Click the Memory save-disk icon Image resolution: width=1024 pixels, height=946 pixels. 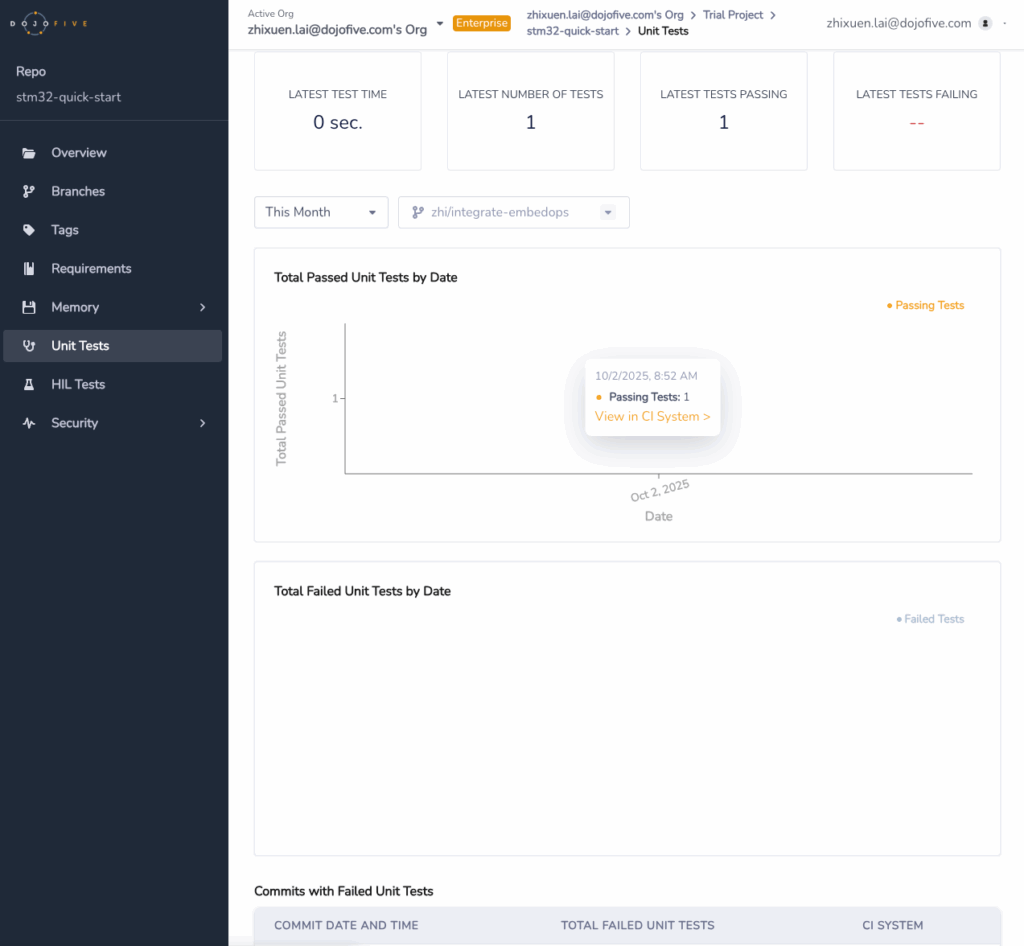tap(29, 308)
